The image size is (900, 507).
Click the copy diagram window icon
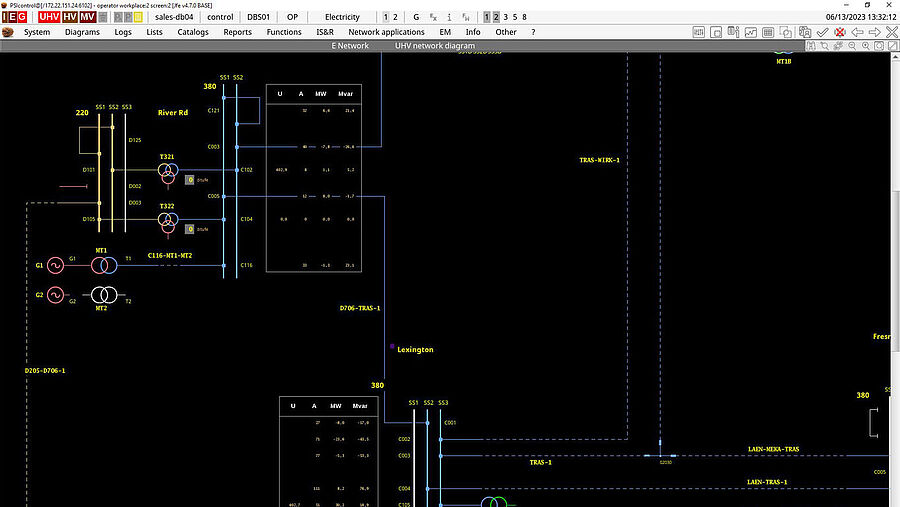(786, 32)
